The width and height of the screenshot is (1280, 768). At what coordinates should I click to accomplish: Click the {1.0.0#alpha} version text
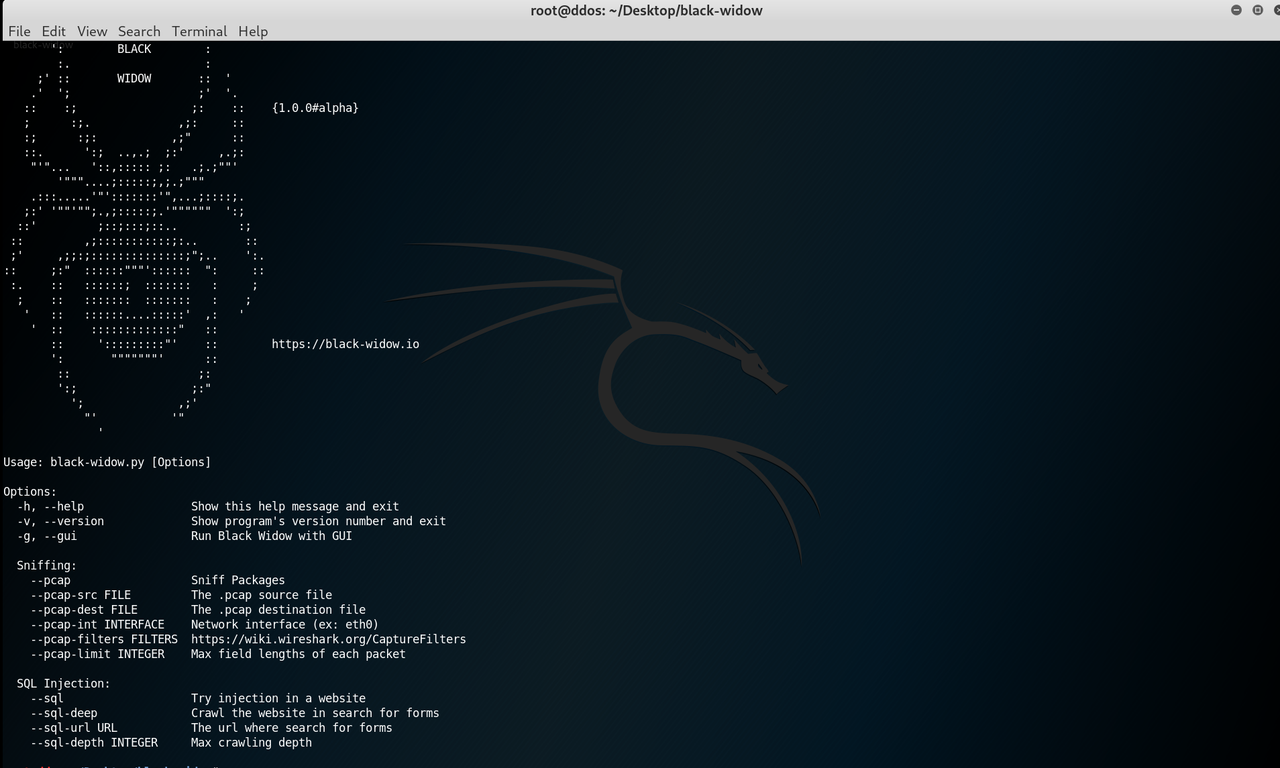pyautogui.click(x=315, y=107)
